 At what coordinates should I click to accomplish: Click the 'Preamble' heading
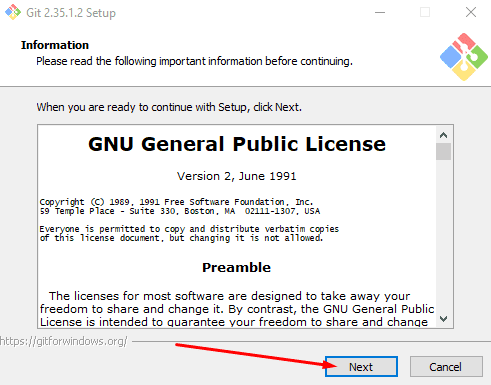pyautogui.click(x=236, y=267)
